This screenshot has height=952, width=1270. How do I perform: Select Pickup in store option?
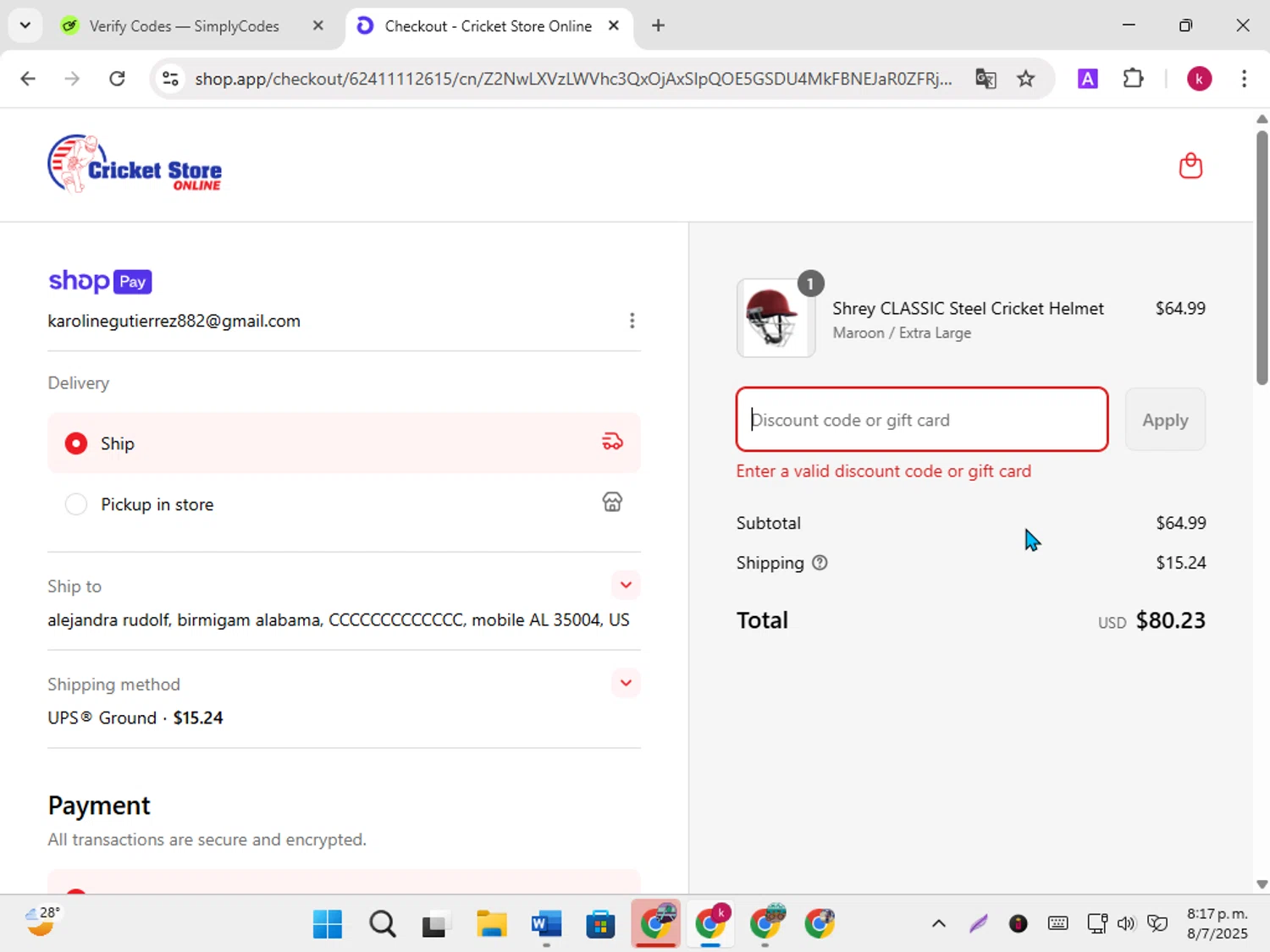[344, 504]
